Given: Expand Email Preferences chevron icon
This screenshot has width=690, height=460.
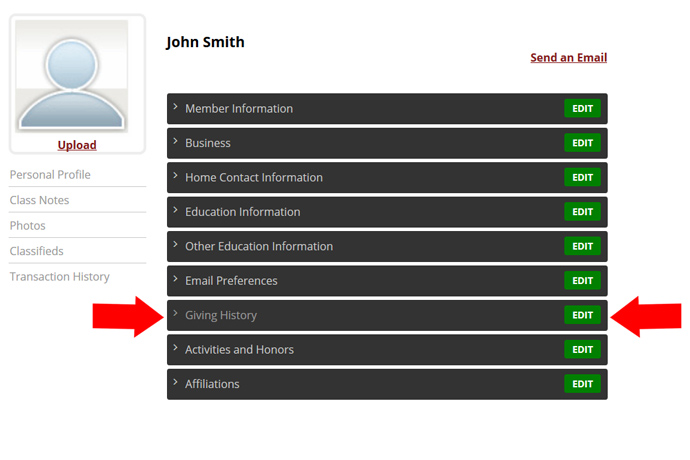Looking at the screenshot, I should tap(175, 279).
